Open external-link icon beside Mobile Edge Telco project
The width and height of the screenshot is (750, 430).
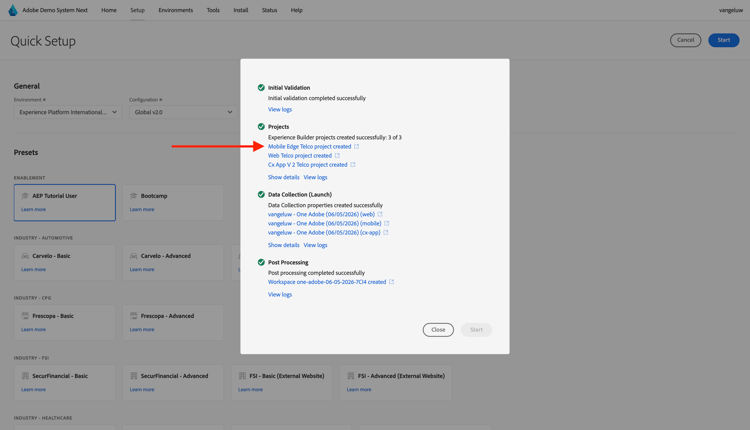pyautogui.click(x=356, y=146)
